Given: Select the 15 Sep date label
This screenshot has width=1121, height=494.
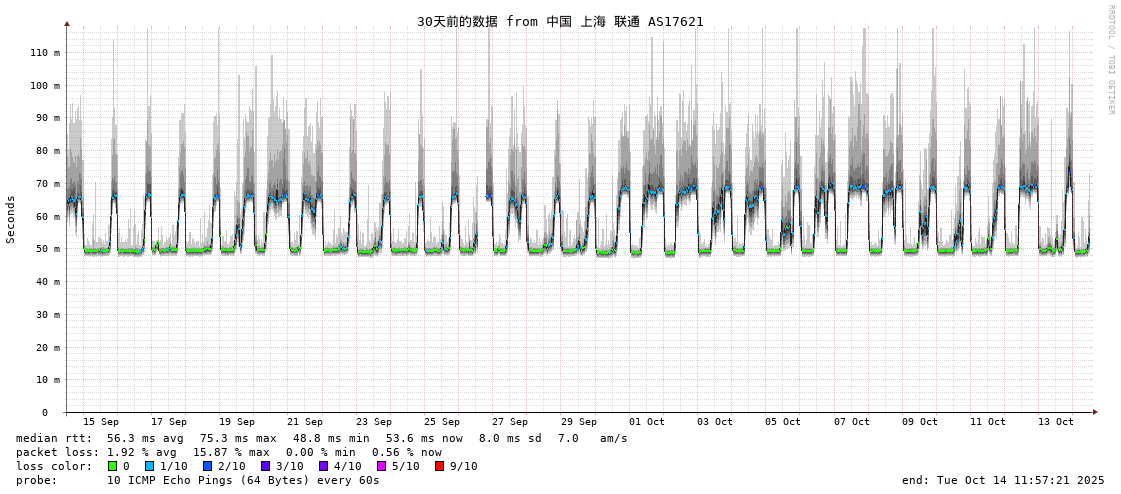Looking at the screenshot, I should point(100,422).
